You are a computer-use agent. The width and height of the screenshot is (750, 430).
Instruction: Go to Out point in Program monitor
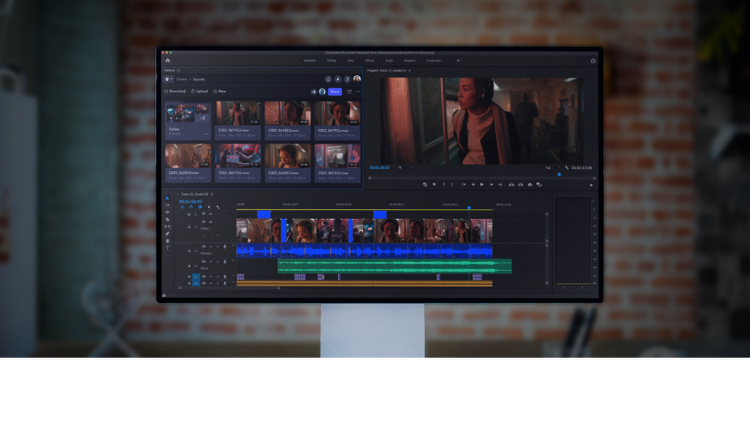tap(500, 185)
